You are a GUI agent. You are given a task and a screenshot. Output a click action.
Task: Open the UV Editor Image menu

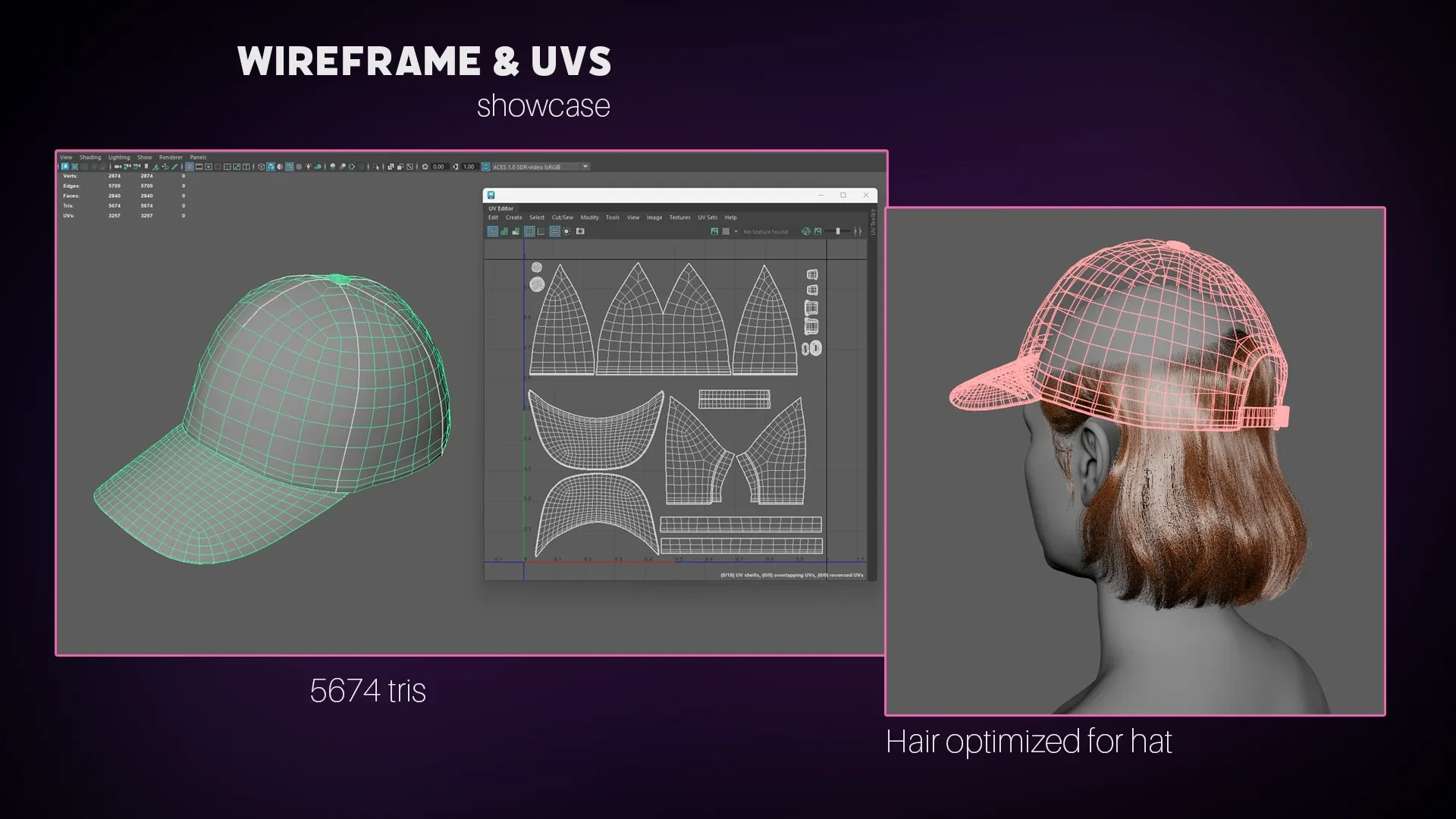(654, 218)
